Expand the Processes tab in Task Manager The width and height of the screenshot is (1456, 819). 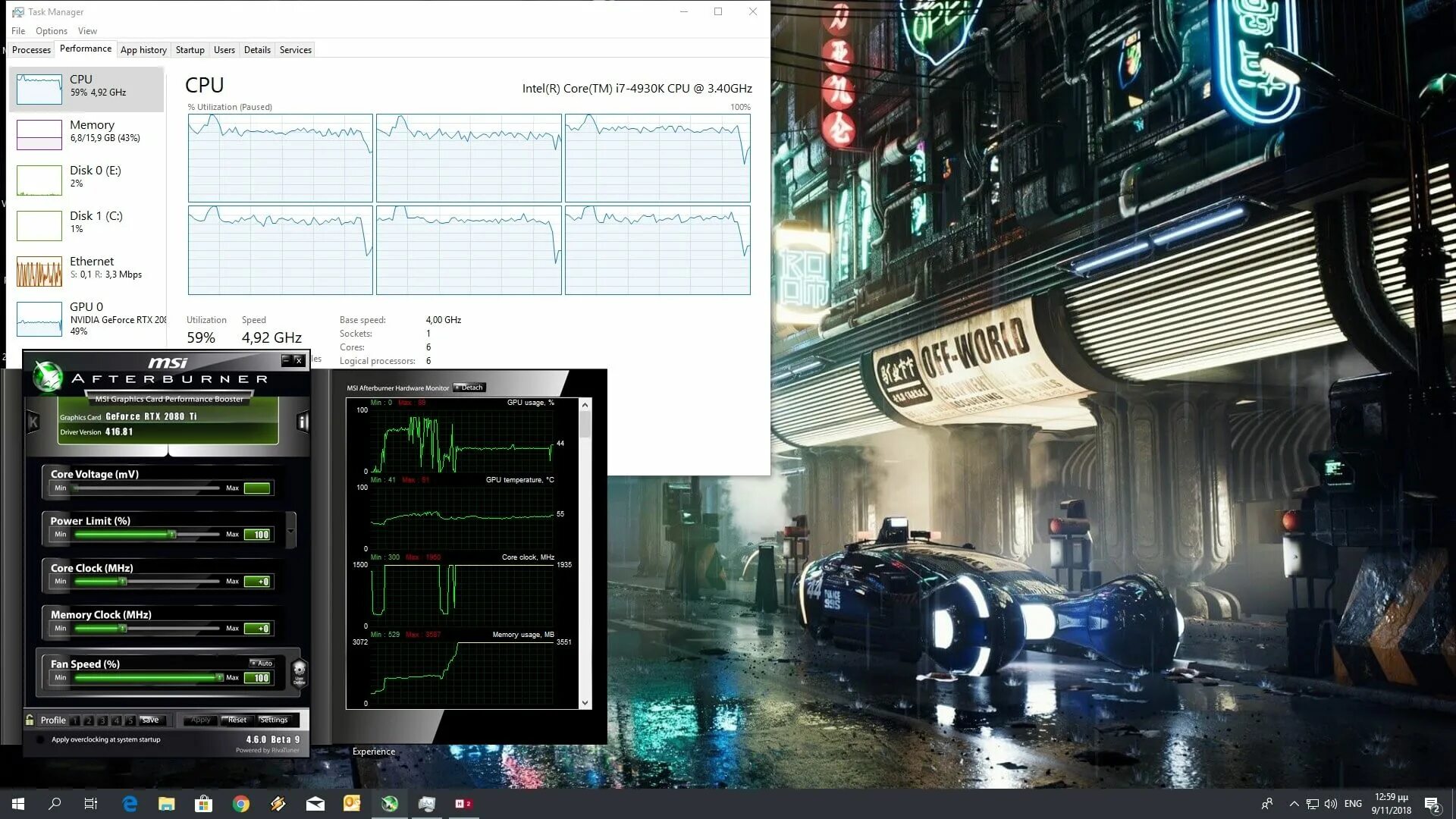(30, 49)
